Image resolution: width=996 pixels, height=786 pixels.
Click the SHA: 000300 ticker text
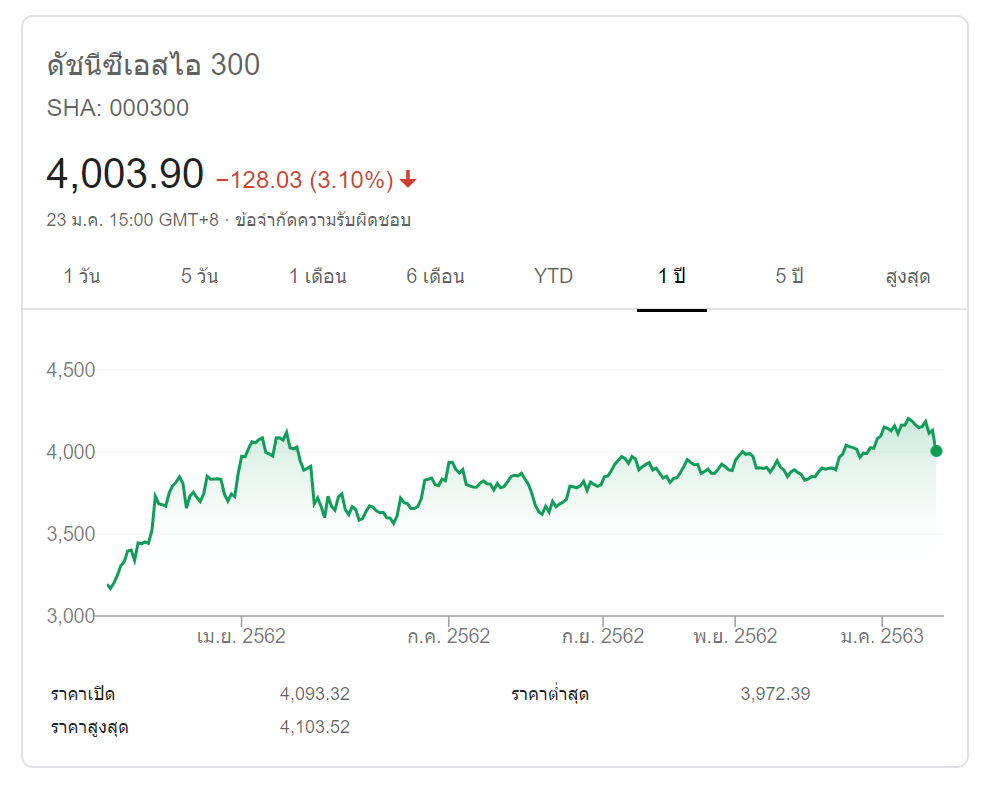tap(118, 108)
